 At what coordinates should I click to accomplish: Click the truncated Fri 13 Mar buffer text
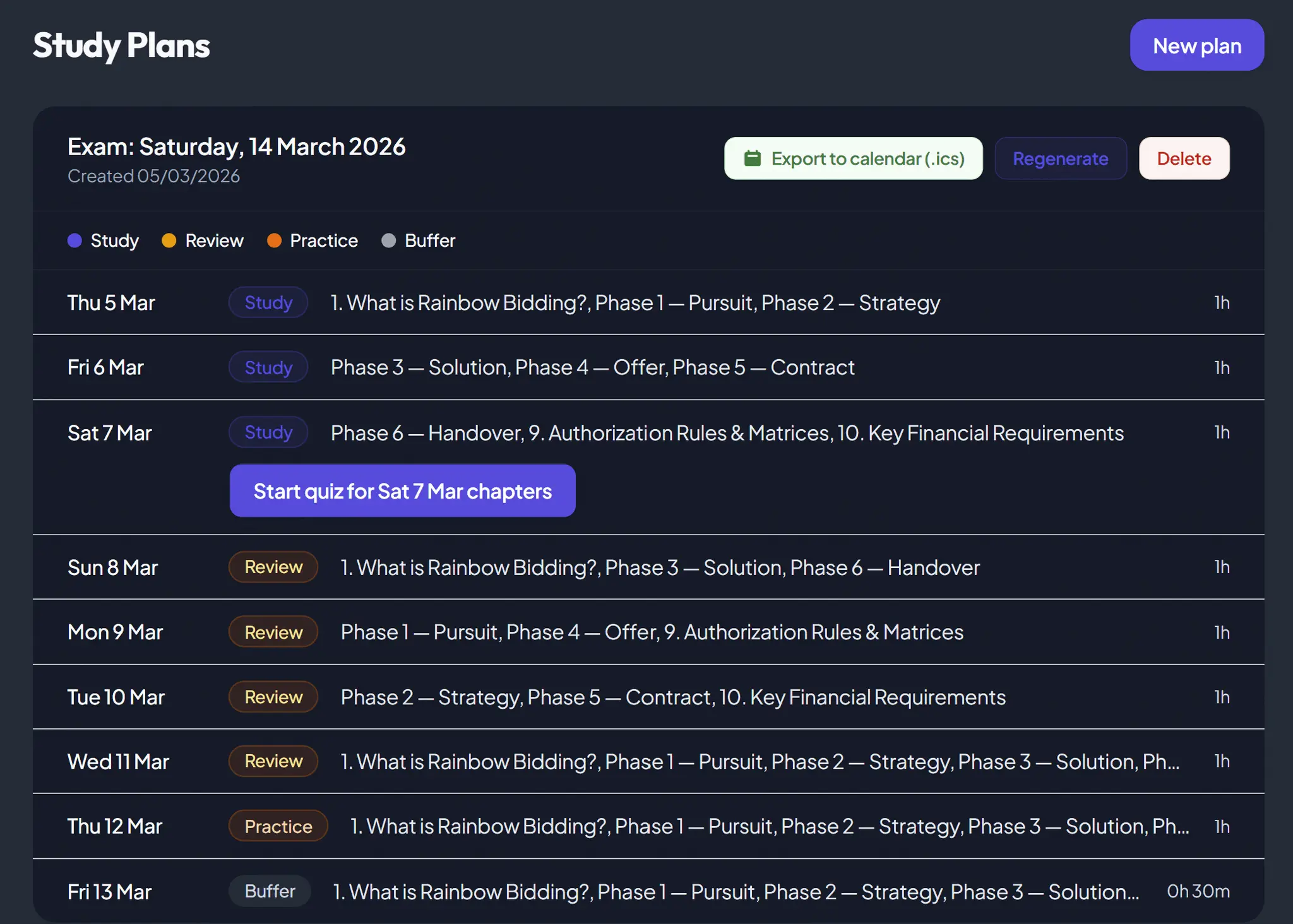click(x=736, y=892)
